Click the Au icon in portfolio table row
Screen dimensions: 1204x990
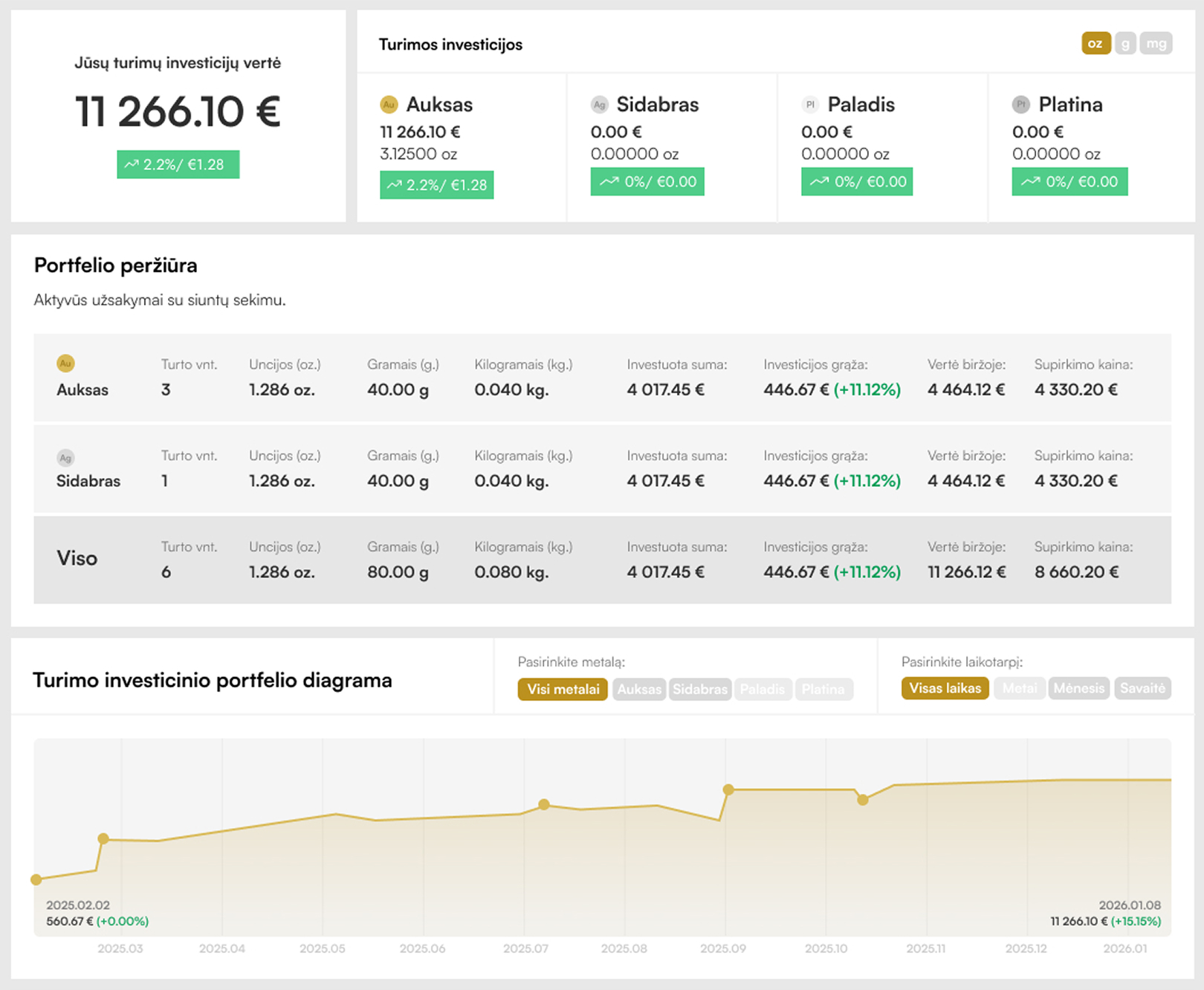coord(65,363)
